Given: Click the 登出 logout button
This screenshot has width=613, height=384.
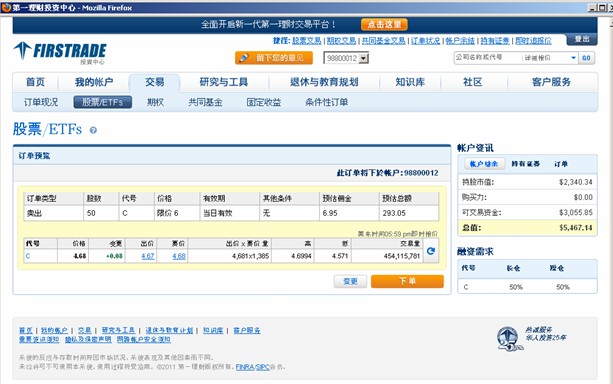Looking at the screenshot, I should (582, 39).
